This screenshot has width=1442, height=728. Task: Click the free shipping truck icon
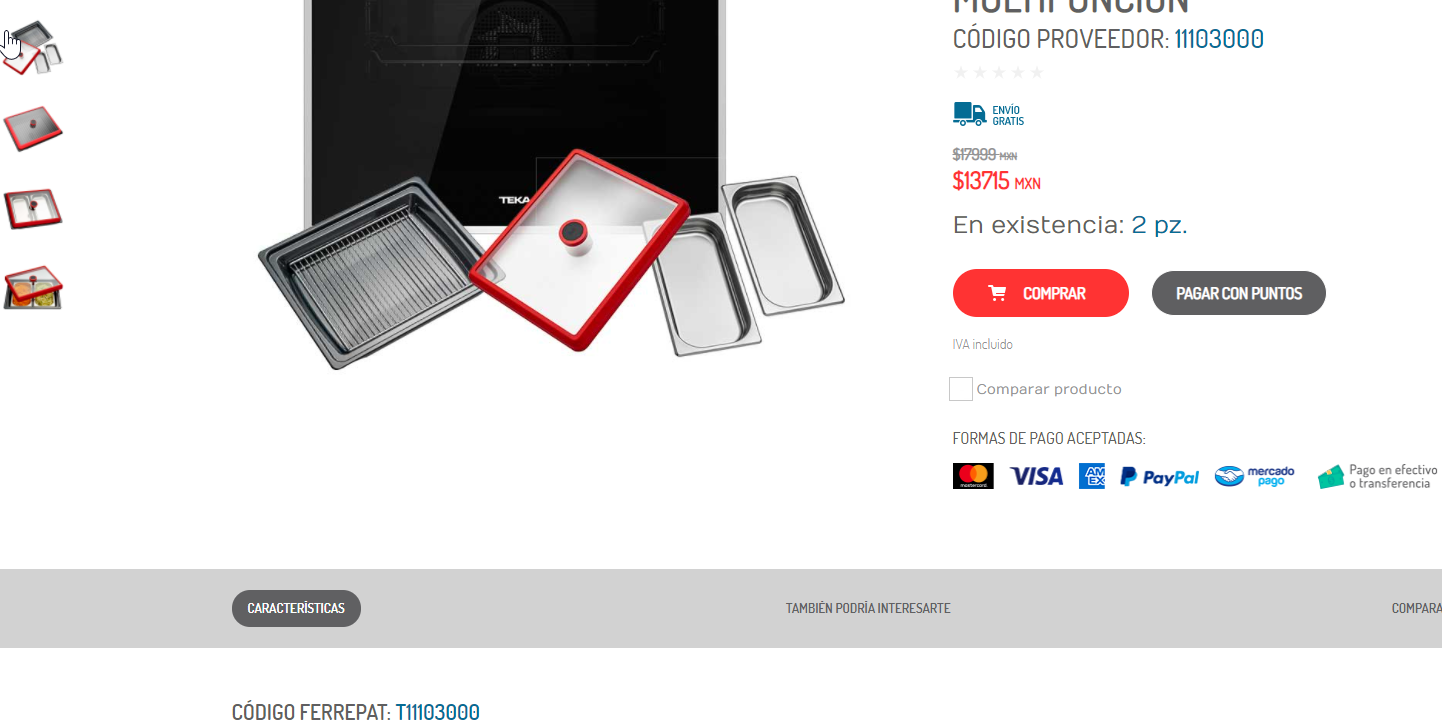969,114
